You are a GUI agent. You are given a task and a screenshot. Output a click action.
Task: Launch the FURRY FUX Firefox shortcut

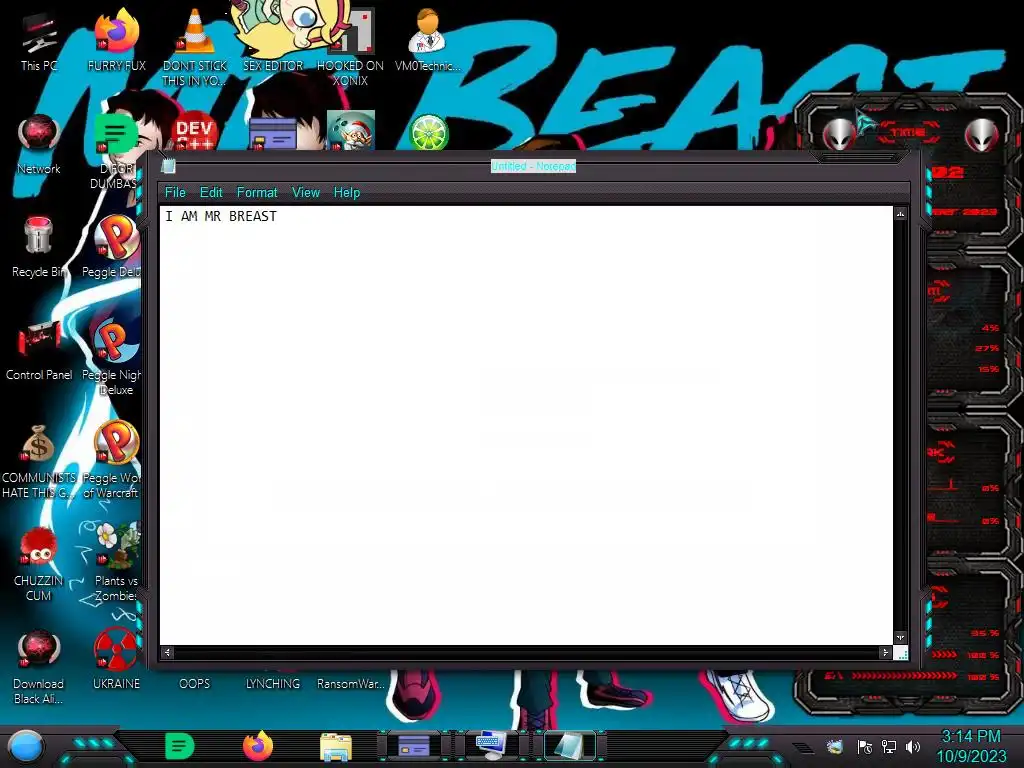(116, 39)
